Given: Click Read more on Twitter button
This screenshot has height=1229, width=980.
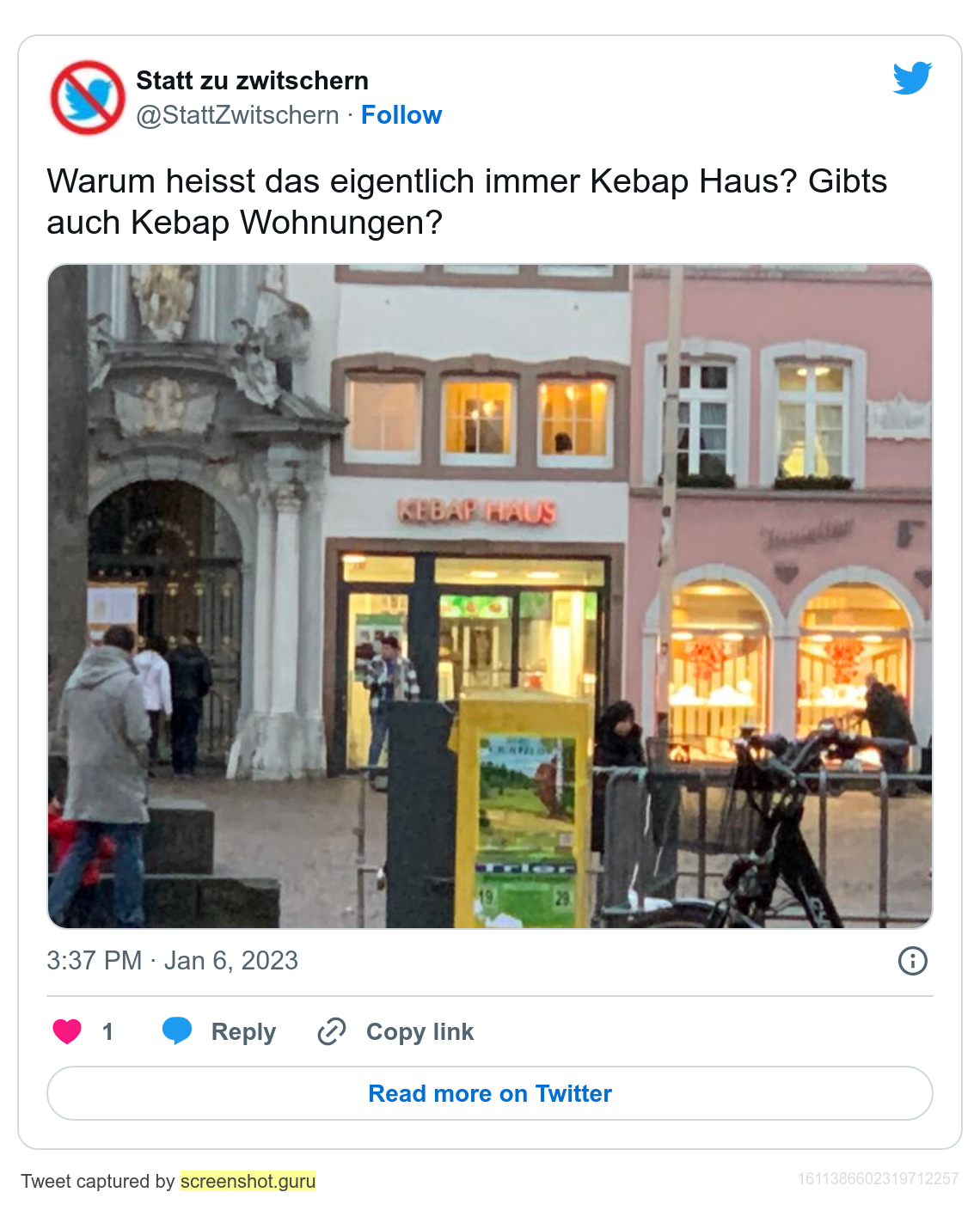Looking at the screenshot, I should pyautogui.click(x=490, y=1093).
